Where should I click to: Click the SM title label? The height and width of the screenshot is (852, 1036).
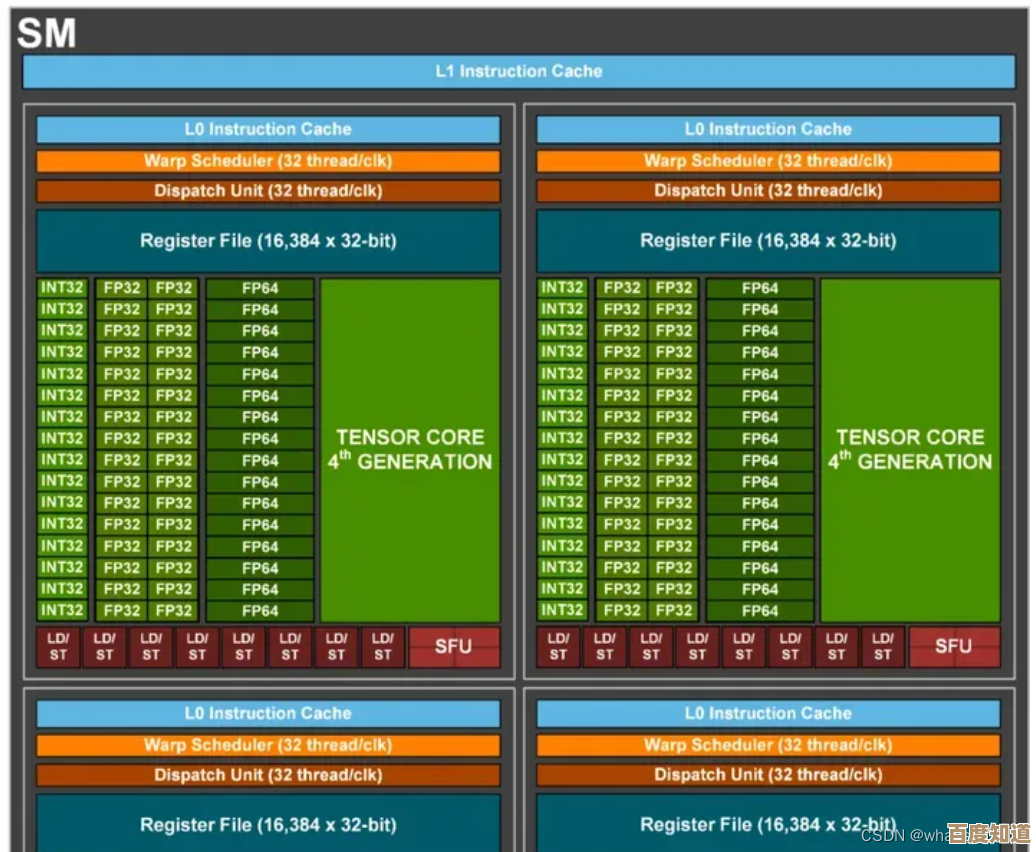tap(47, 34)
